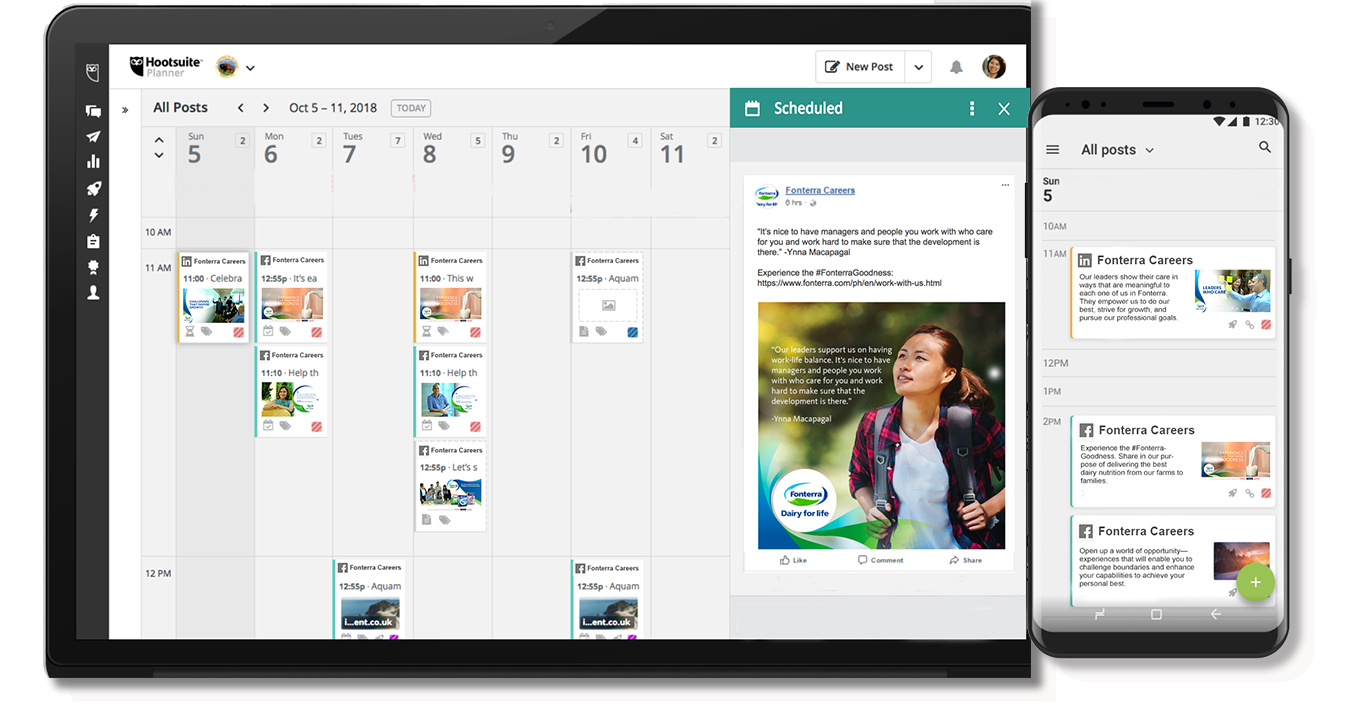1354x706 pixels.
Task: Open Scheduled panel vertical dots menu
Action: tap(972, 108)
